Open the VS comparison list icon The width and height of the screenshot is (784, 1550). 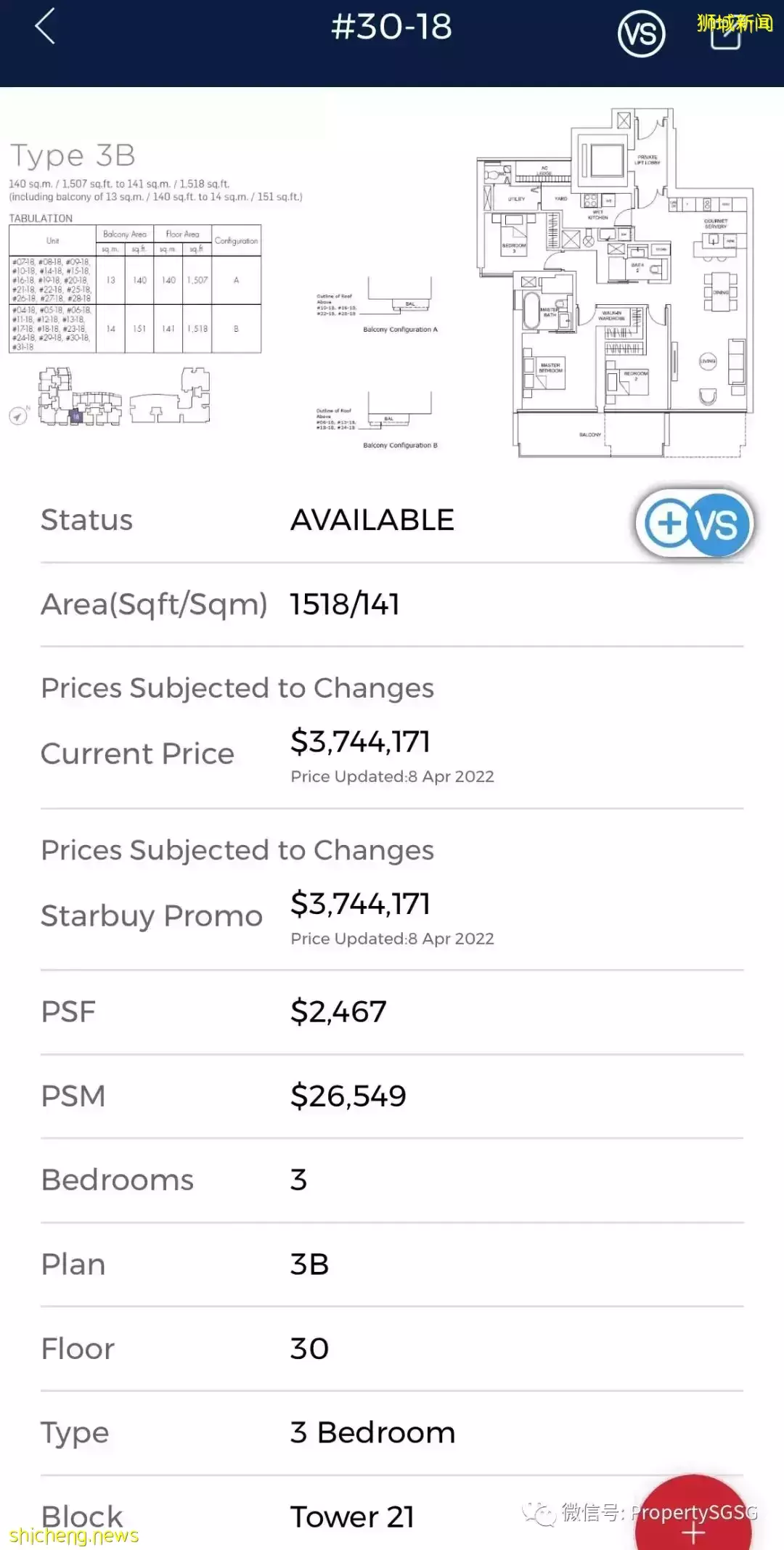tap(641, 33)
